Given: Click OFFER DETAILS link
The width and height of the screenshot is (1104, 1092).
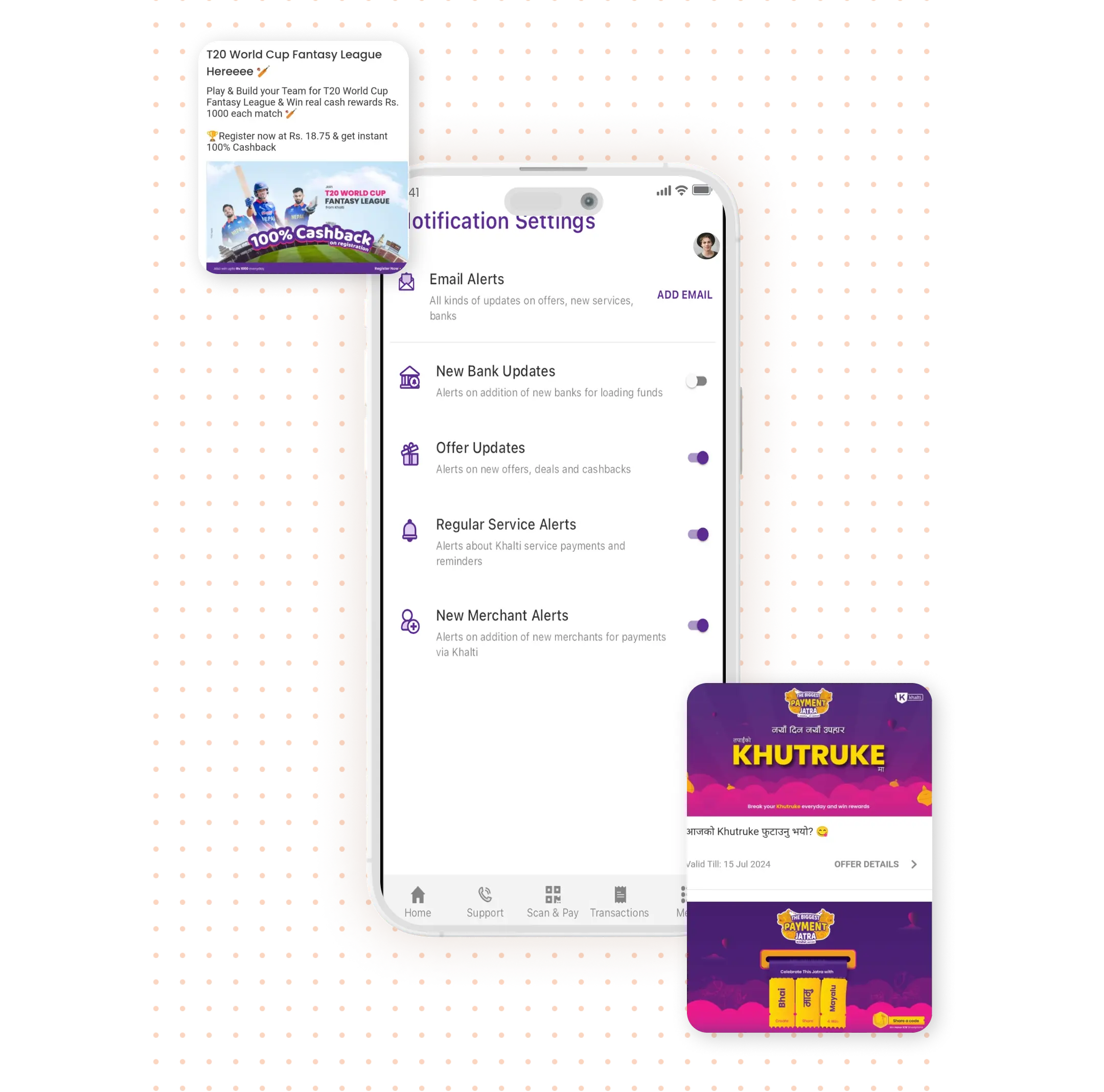Looking at the screenshot, I should (x=867, y=864).
